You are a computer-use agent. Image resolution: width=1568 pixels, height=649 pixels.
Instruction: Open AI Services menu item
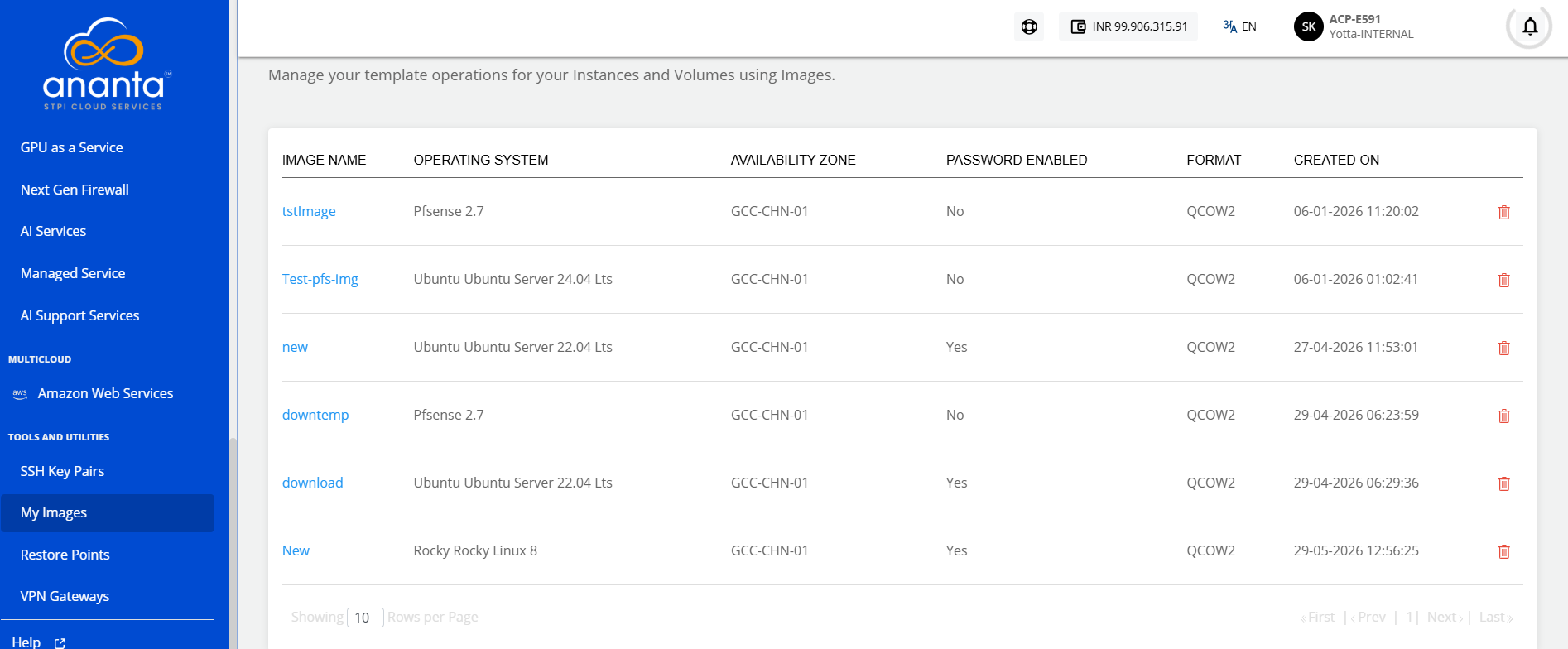point(53,231)
